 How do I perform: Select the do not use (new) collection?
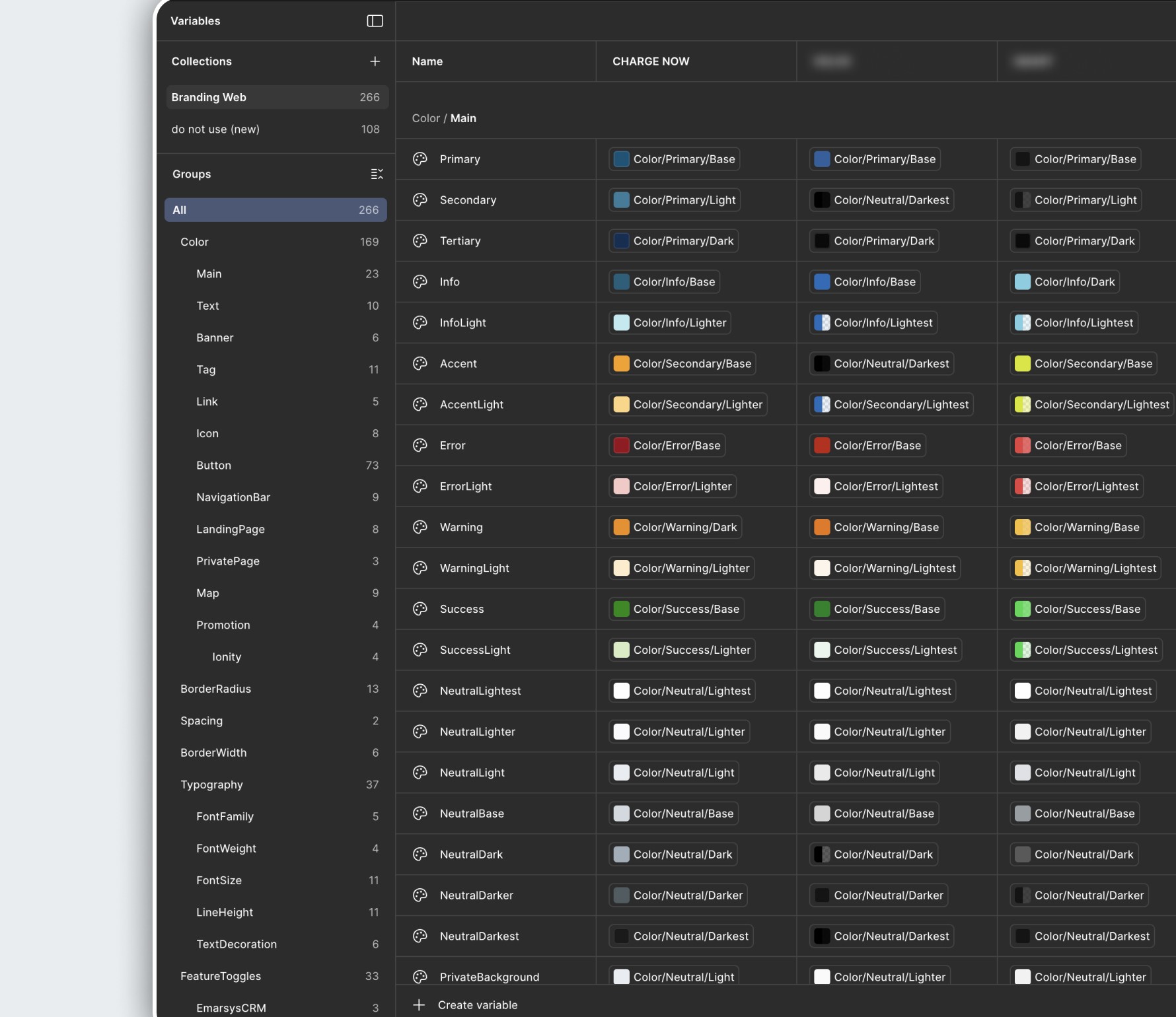pyautogui.click(x=277, y=129)
